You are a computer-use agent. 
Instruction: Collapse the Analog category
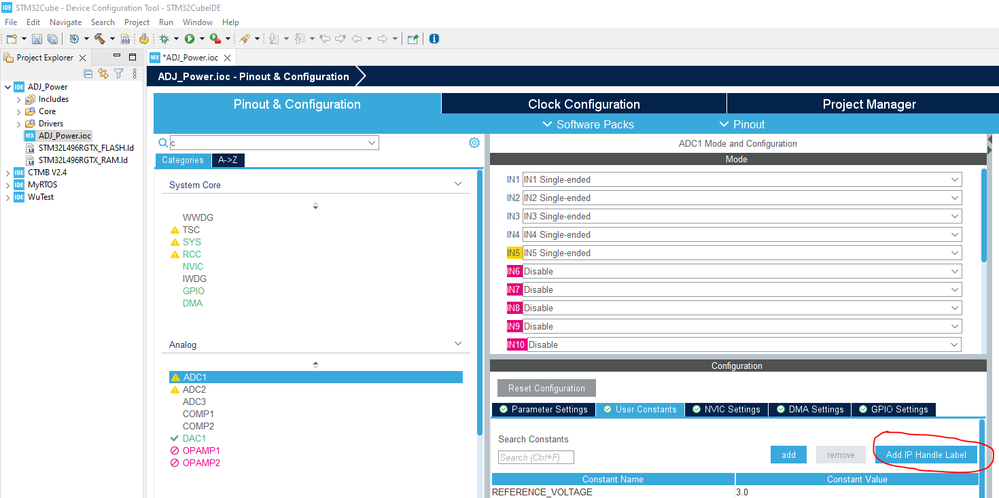(x=457, y=344)
